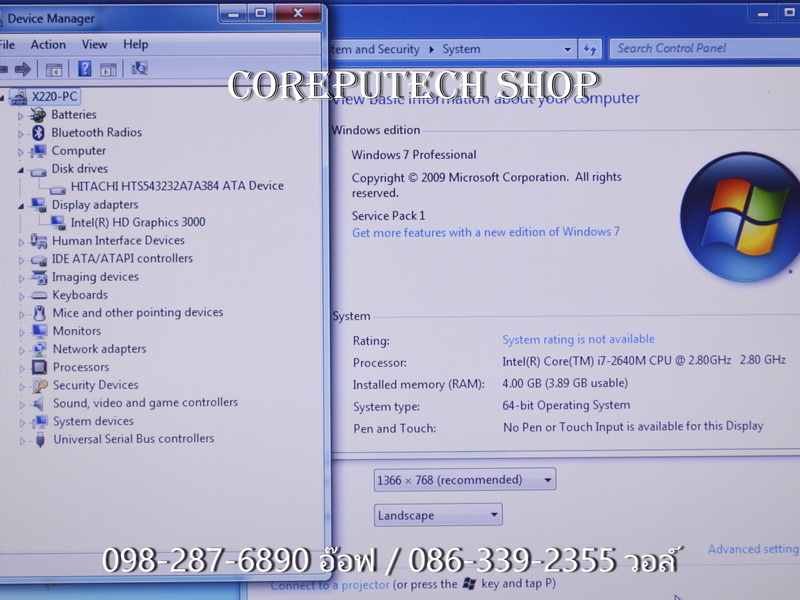Open the File menu in Device Manager
The image size is (800, 600).
7,45
